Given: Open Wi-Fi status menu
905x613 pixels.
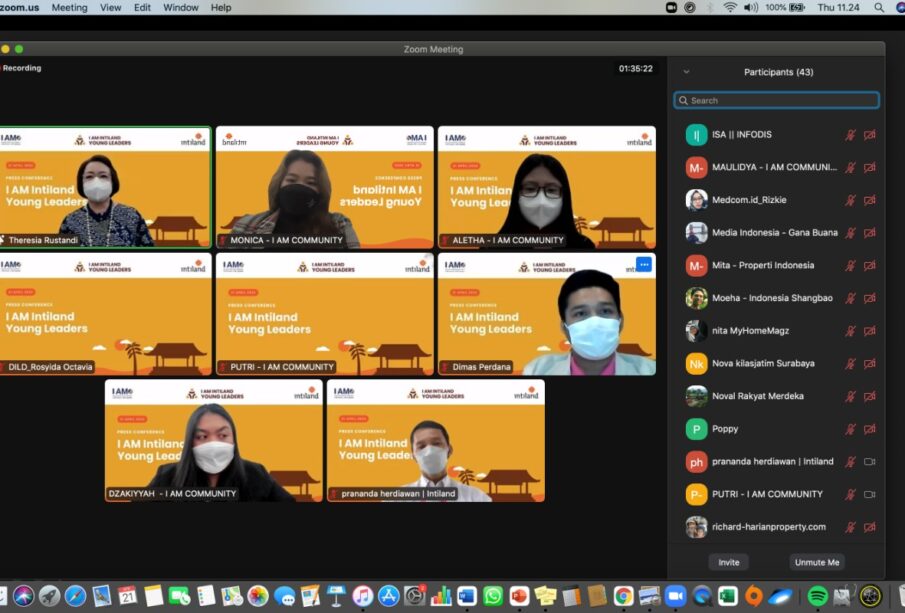Looking at the screenshot, I should tap(730, 8).
